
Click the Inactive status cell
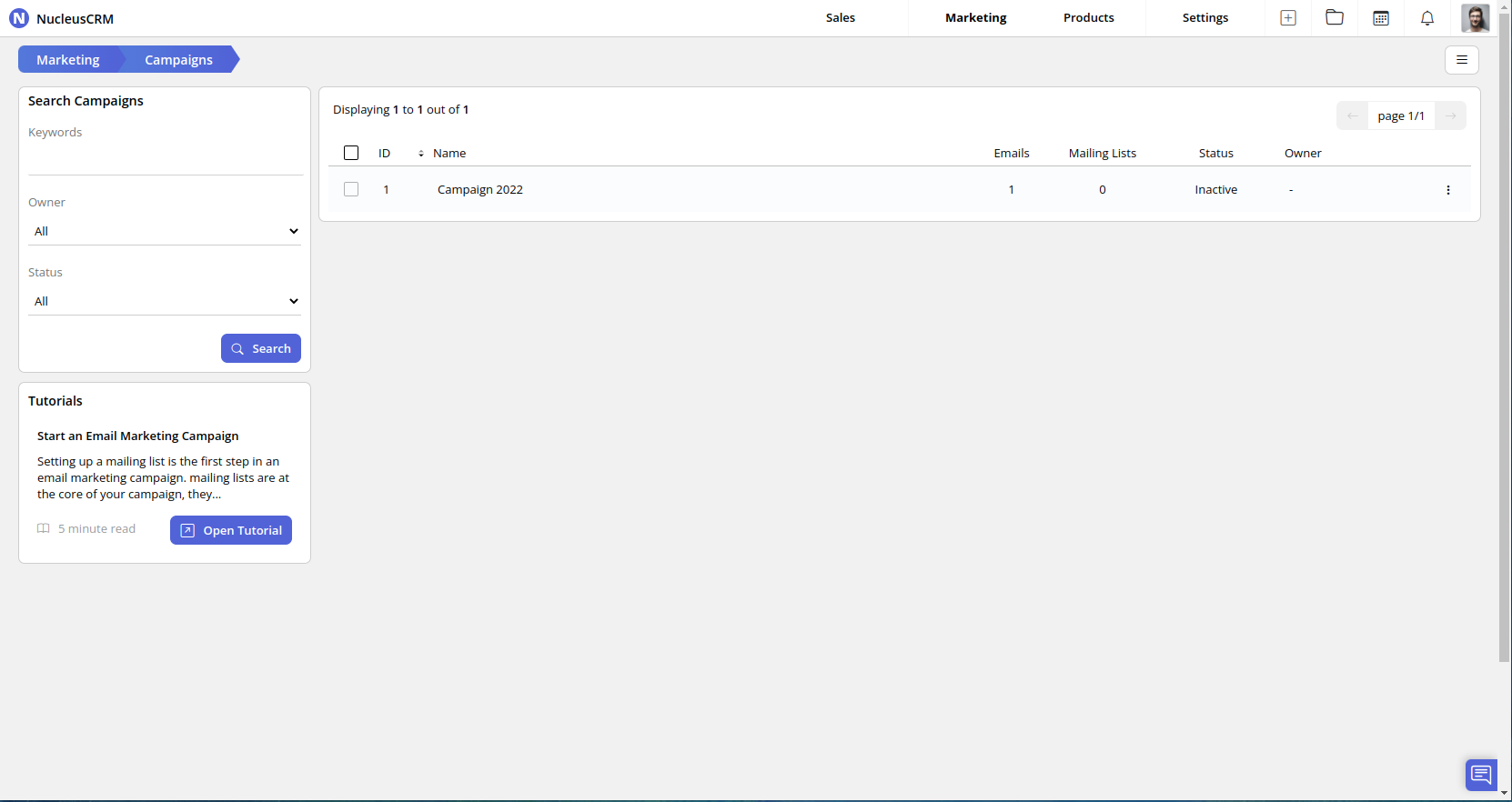(1216, 190)
